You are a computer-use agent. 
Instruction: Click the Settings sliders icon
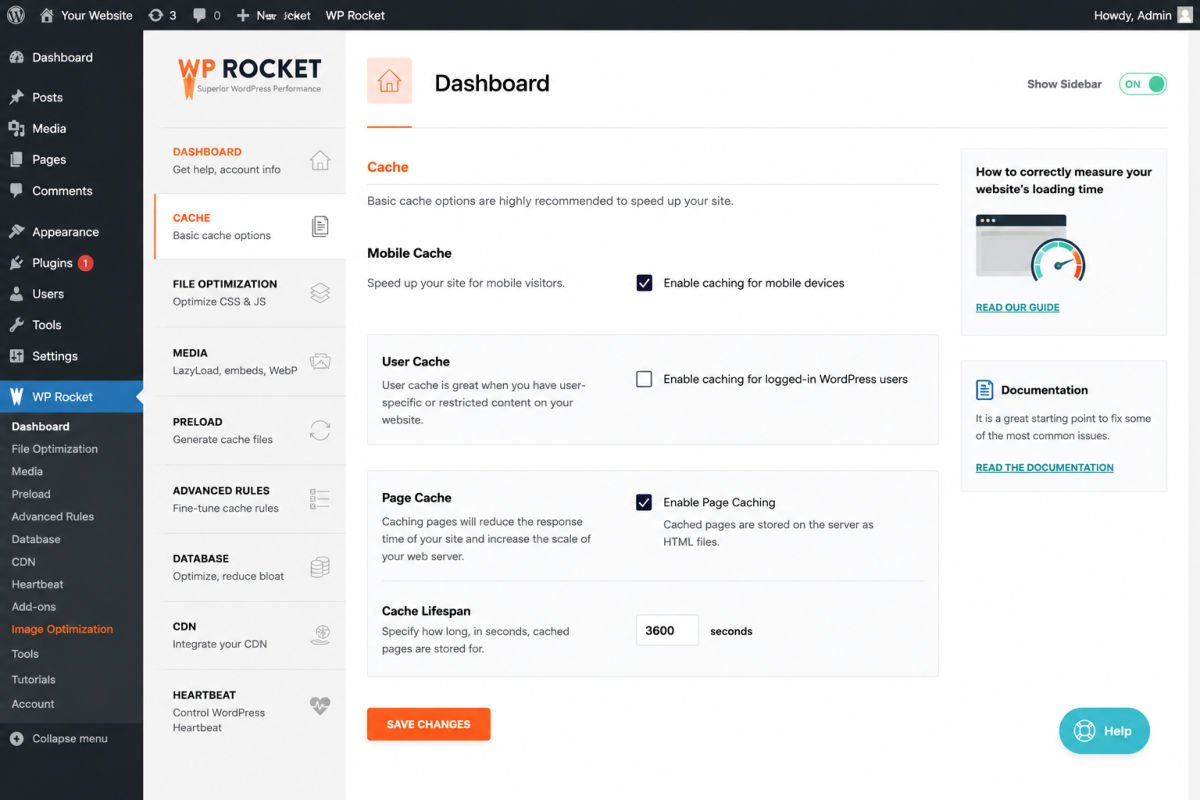16,356
